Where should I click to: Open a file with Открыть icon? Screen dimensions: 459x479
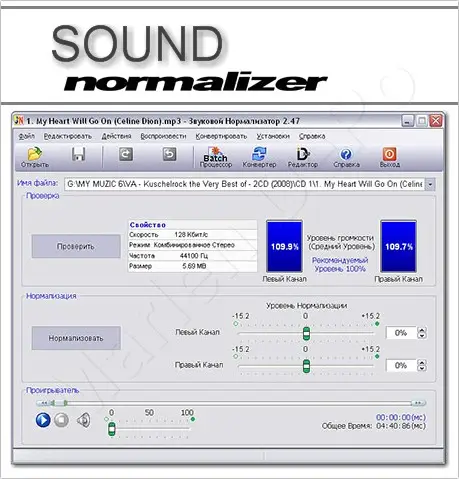[35, 157]
